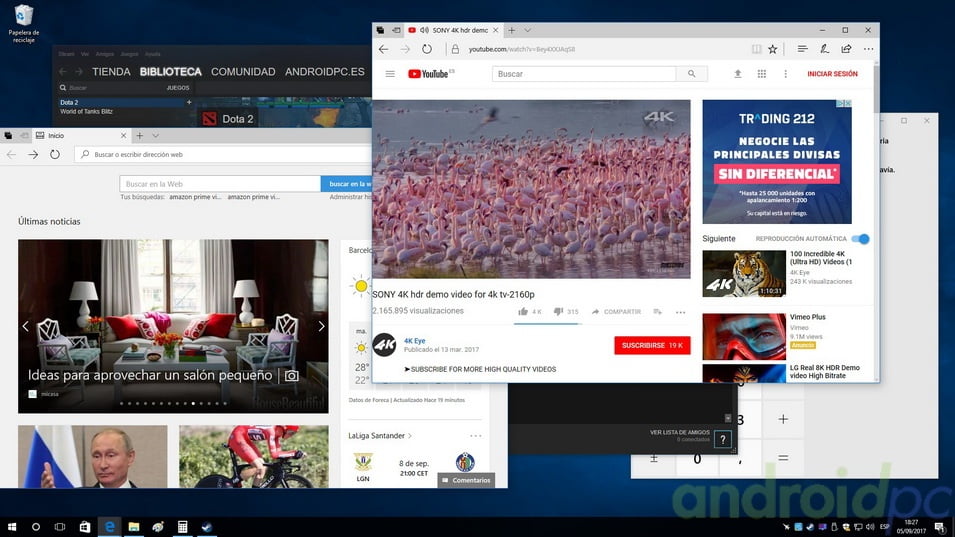Open 100 Incredible 4K tiger video thumbnail
The width and height of the screenshot is (955, 537).
click(x=744, y=274)
